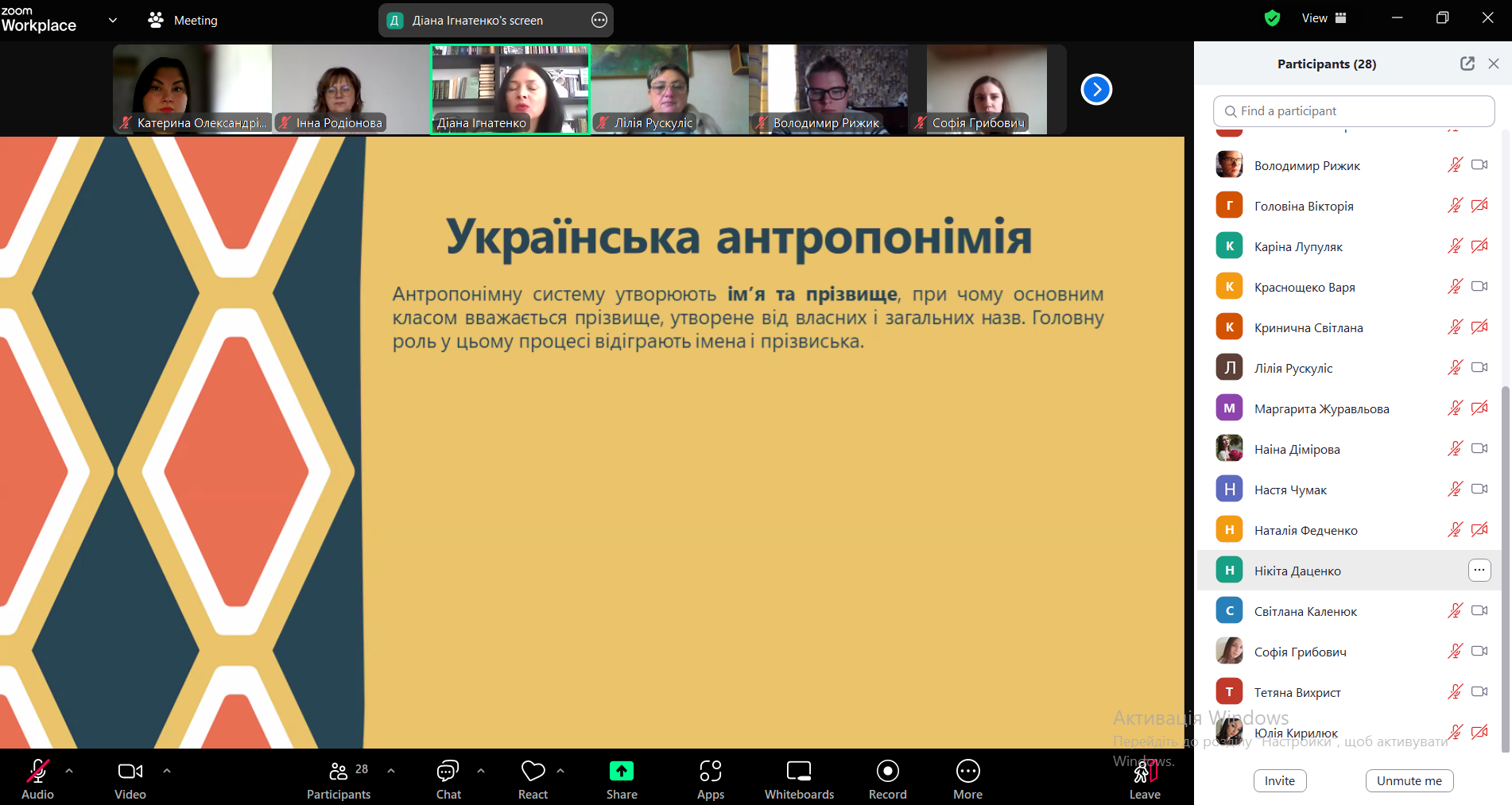Open the Chat panel

coord(448,772)
